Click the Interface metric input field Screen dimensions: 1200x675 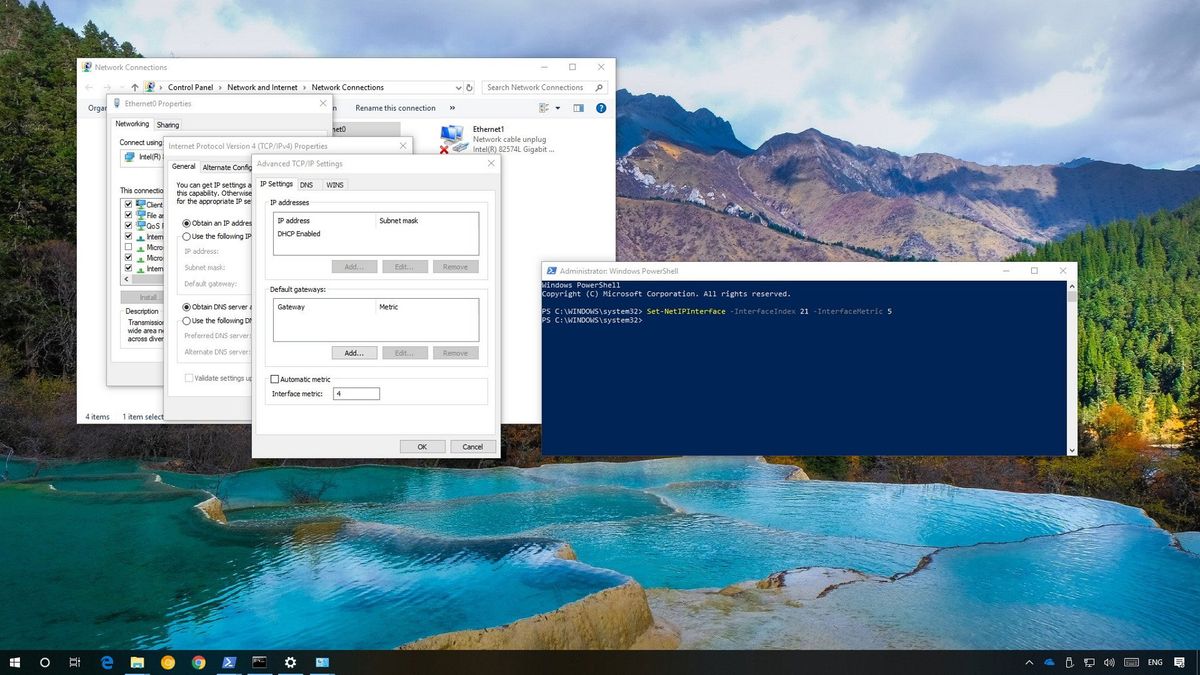(357, 393)
